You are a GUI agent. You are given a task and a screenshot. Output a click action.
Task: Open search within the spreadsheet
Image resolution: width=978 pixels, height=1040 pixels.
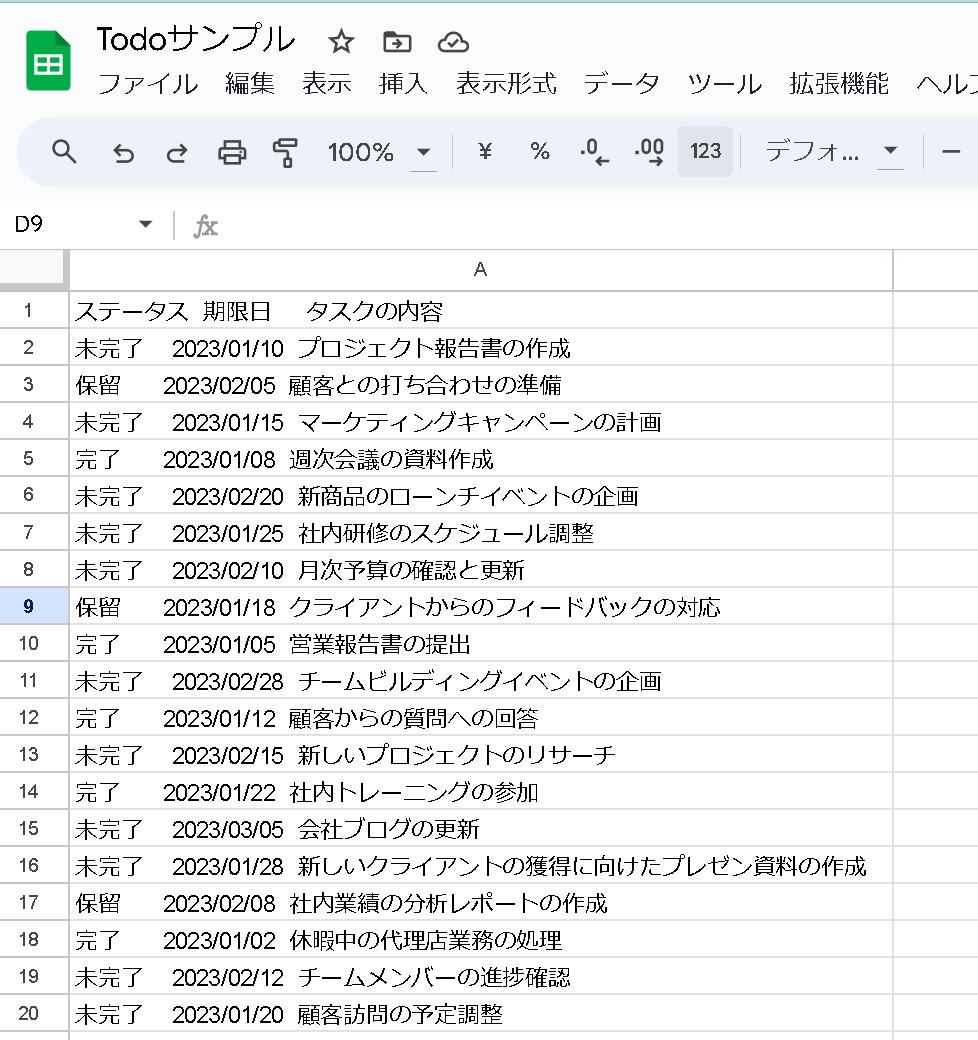[x=64, y=152]
